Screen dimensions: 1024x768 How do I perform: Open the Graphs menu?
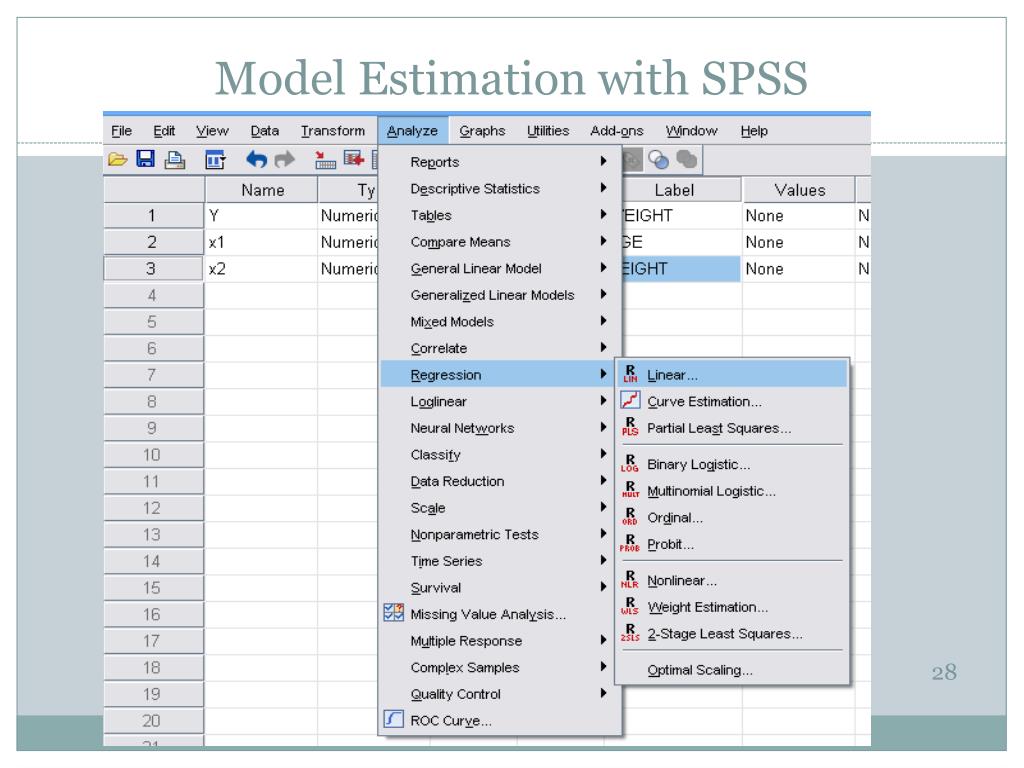[482, 131]
